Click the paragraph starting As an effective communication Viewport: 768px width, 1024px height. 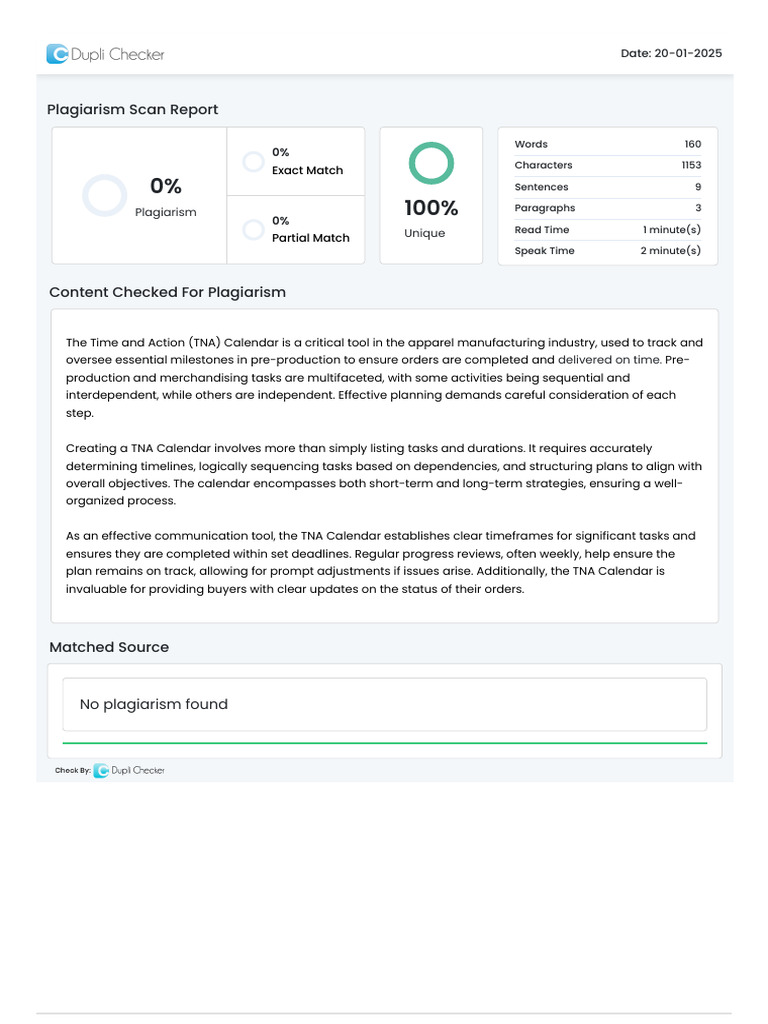tap(381, 562)
